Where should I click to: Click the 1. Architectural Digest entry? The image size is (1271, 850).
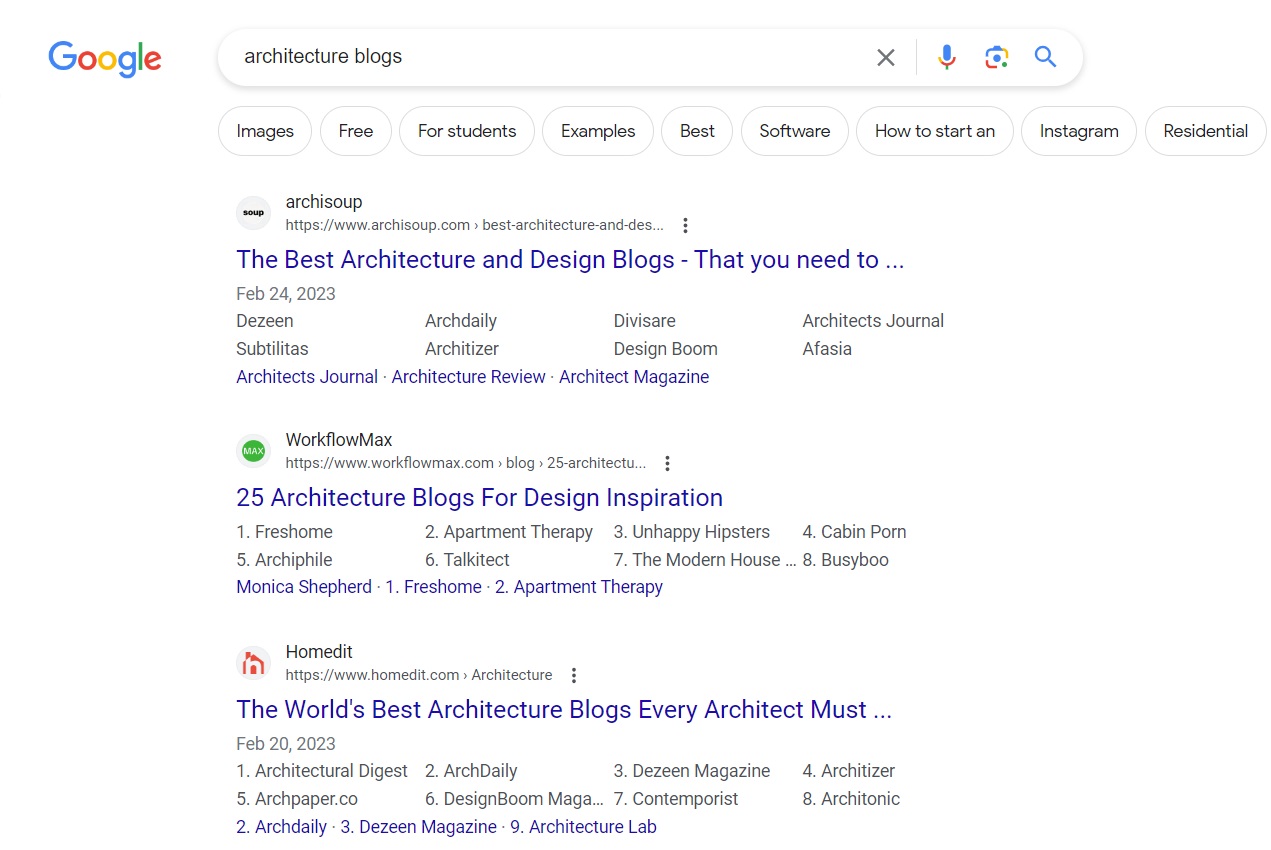(x=322, y=771)
